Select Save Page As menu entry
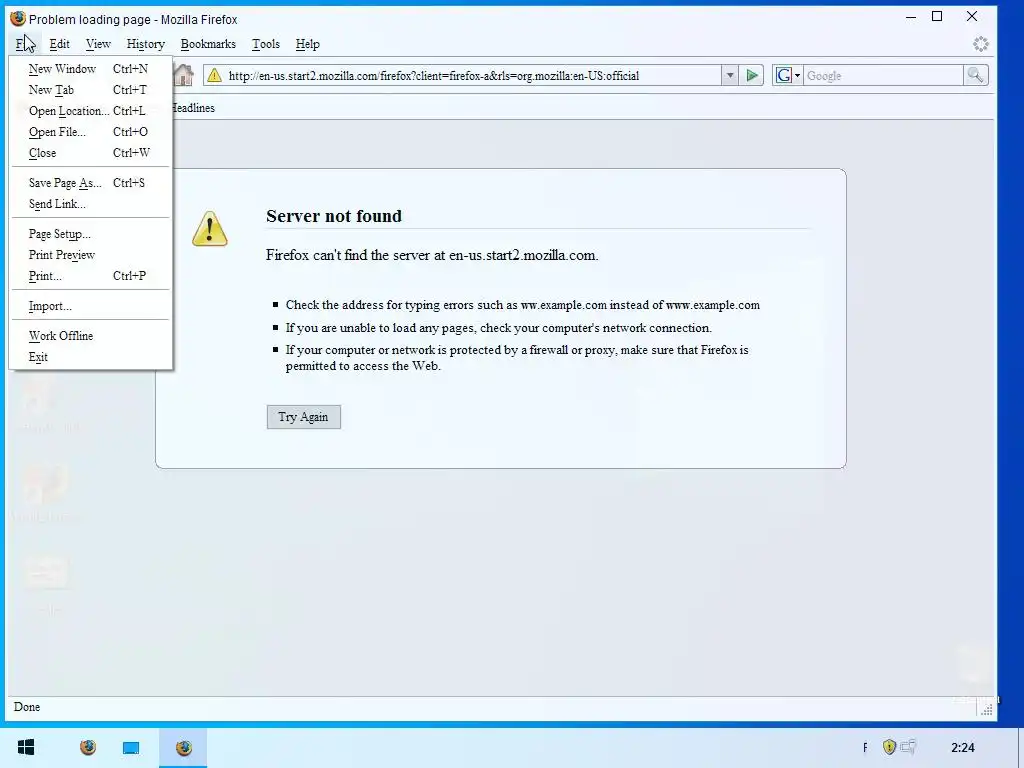 click(90, 183)
